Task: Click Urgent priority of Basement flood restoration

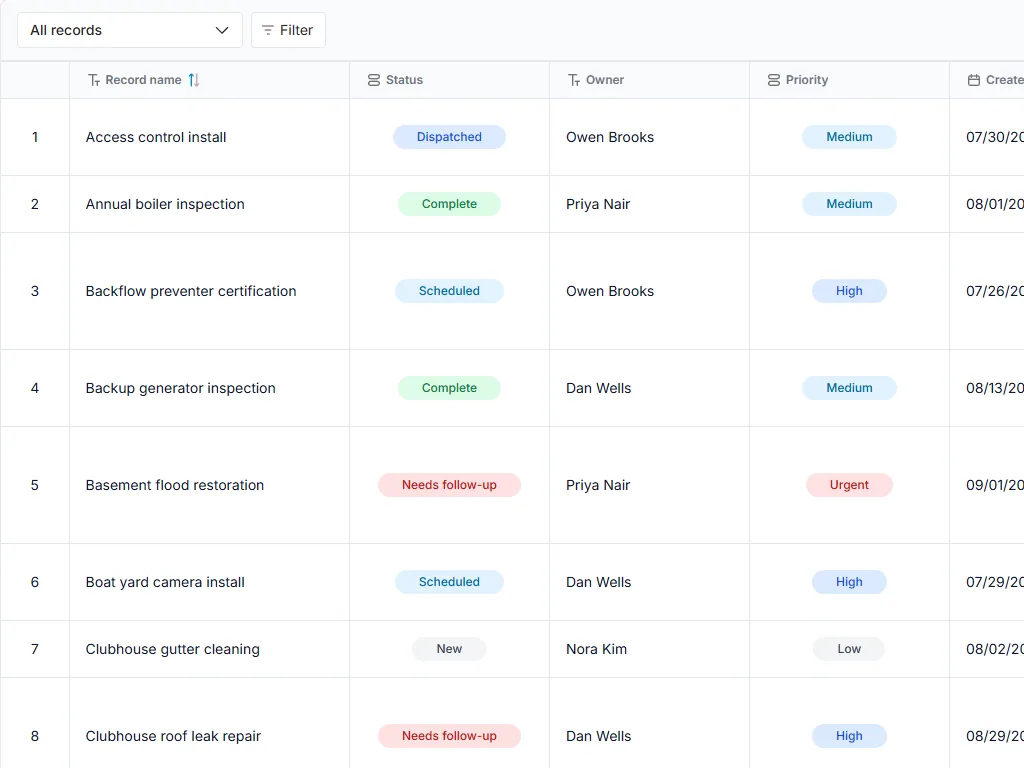Action: coord(849,485)
